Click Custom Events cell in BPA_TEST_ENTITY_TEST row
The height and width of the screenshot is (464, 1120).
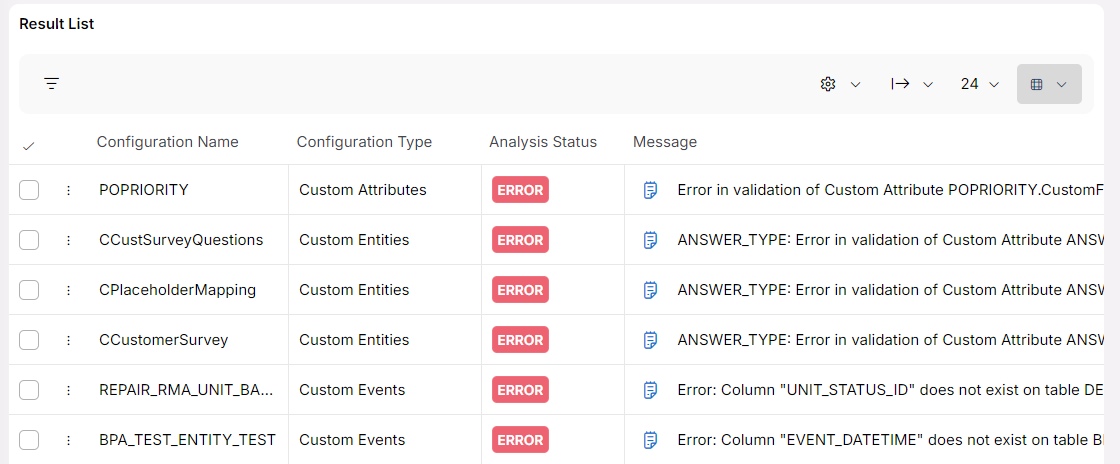coord(352,440)
